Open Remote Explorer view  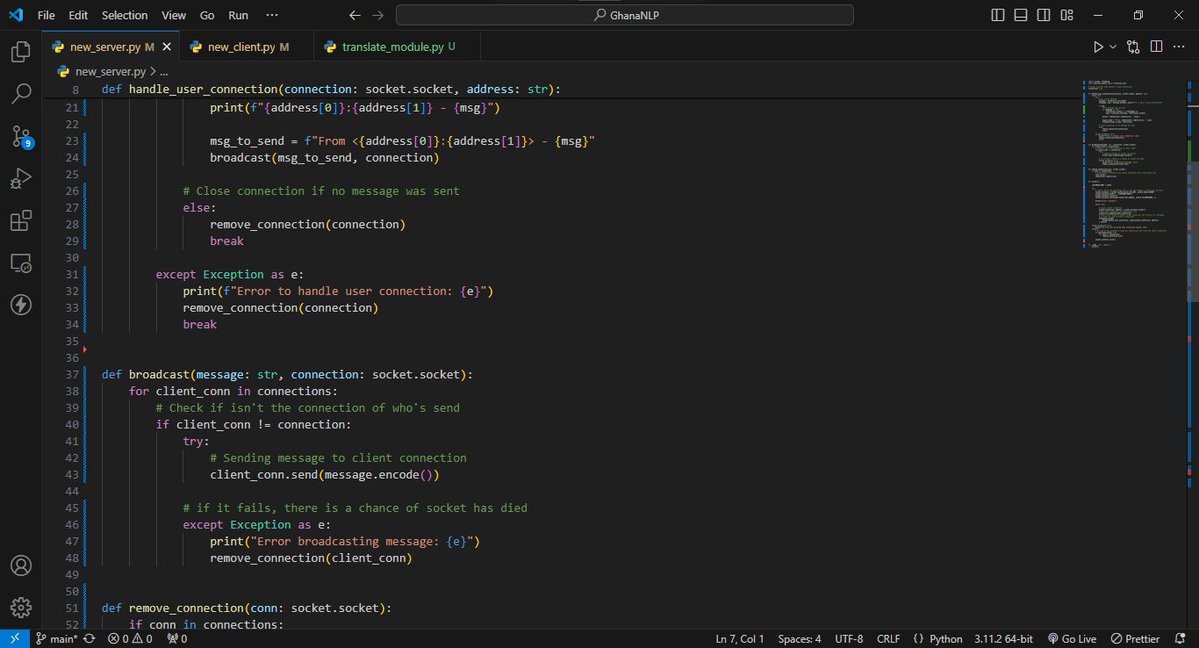tap(21, 263)
